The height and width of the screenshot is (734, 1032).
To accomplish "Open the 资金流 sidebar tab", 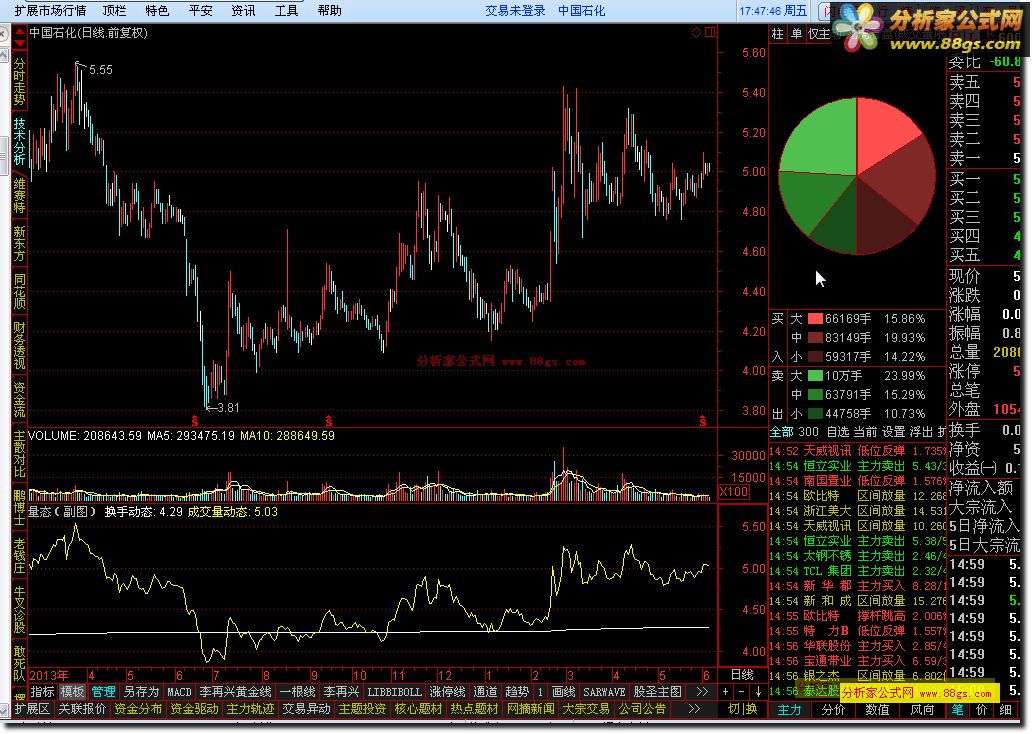I will (20, 400).
